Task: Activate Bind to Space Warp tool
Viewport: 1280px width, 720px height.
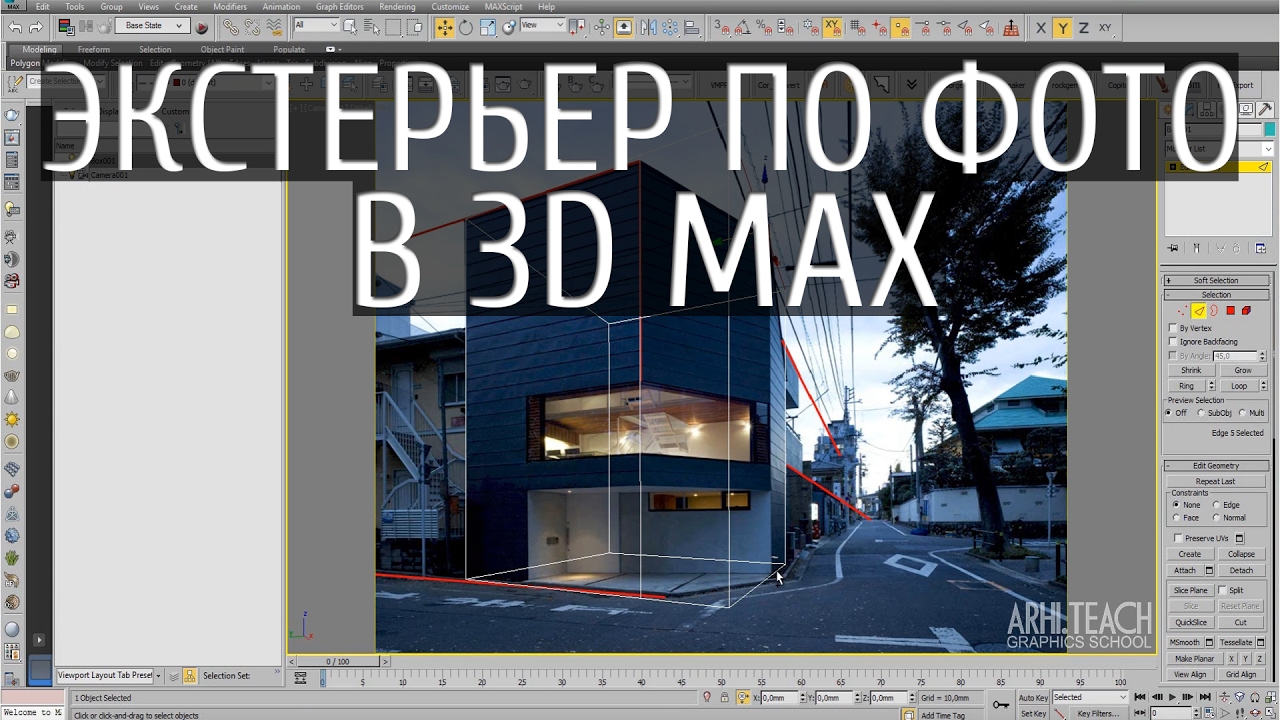Action: pos(274,27)
